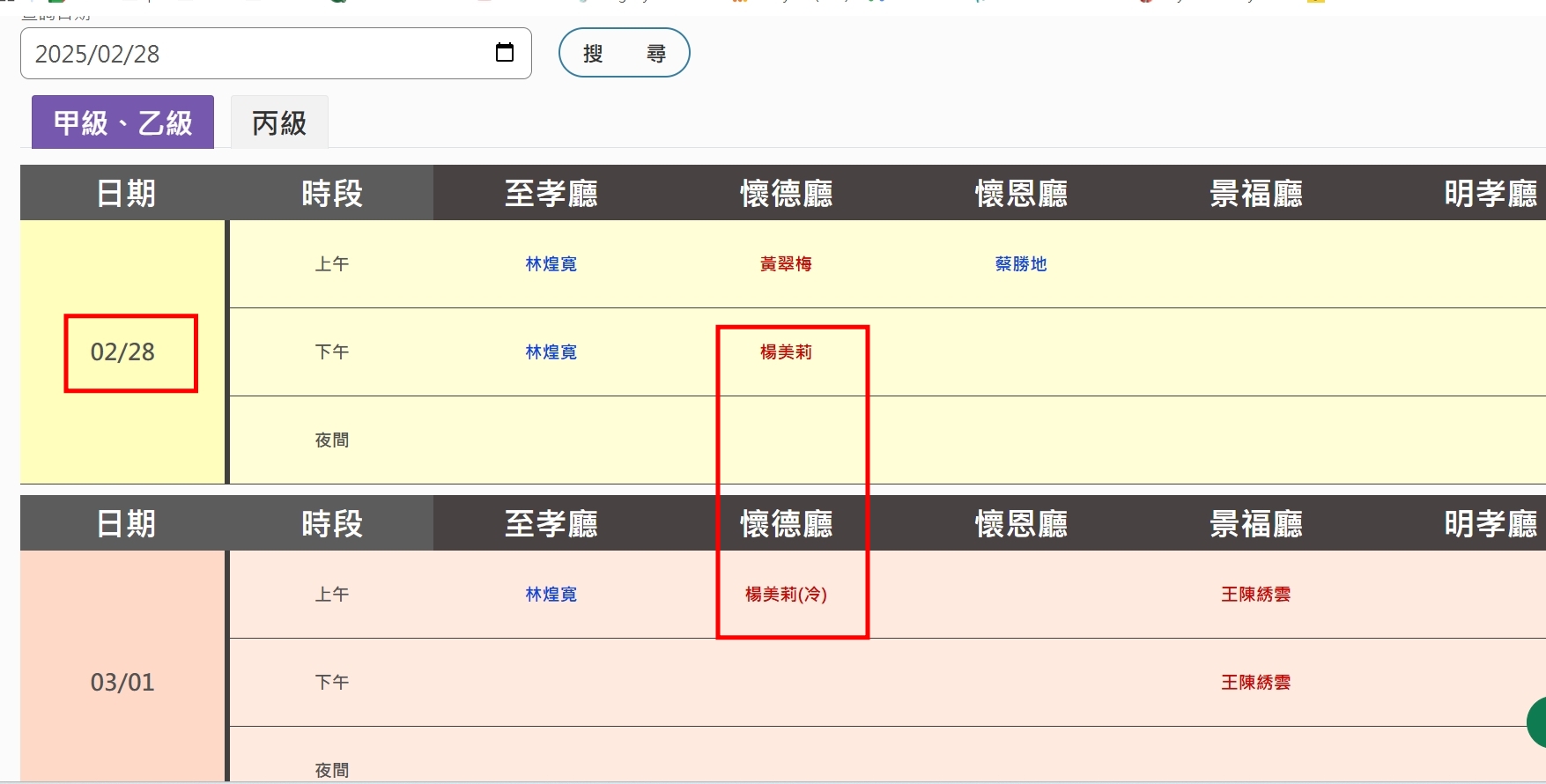
Task: Click 林煌寬 in 03/01 上午 至孝廳
Action: pos(551,595)
